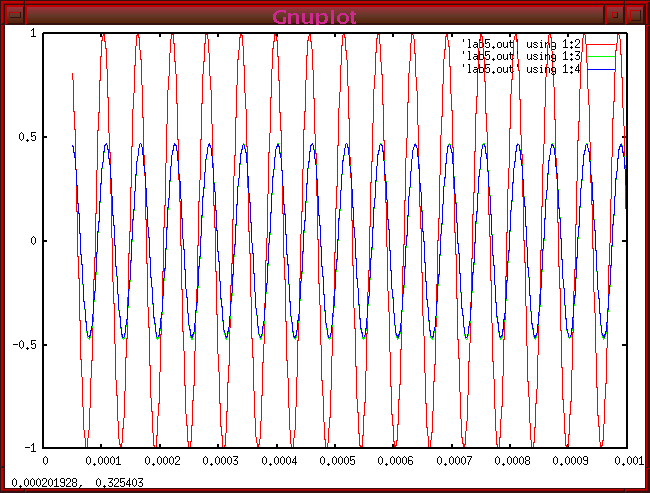650x493 pixels.
Task: Click the red line sample in legend
Action: click(602, 45)
